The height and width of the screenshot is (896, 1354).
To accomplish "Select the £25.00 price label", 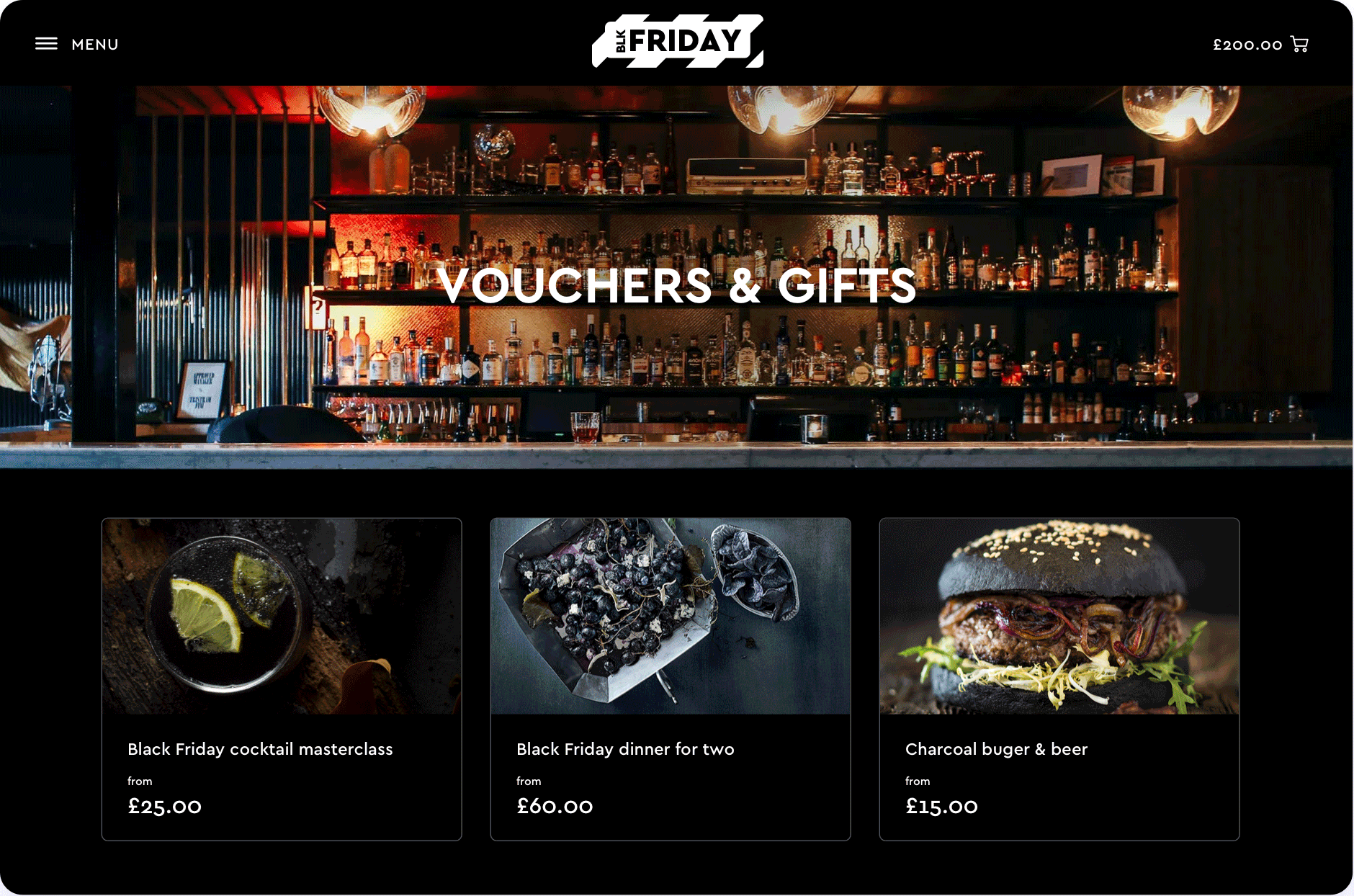I will tap(165, 807).
